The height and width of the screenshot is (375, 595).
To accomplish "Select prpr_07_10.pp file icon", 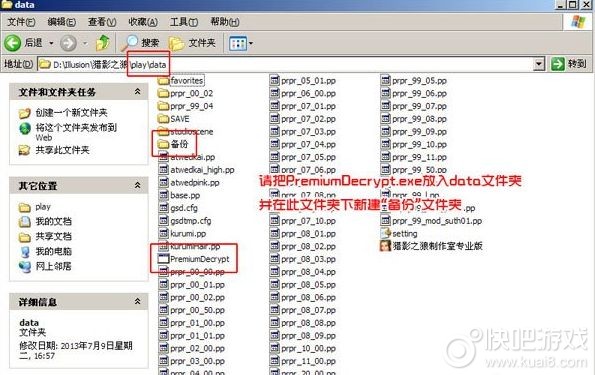I will 274,221.
